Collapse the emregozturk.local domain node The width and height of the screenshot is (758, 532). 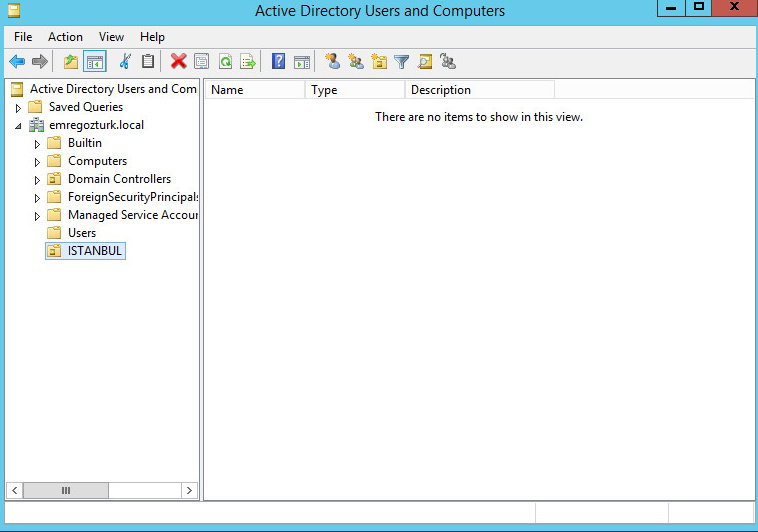click(x=18, y=126)
